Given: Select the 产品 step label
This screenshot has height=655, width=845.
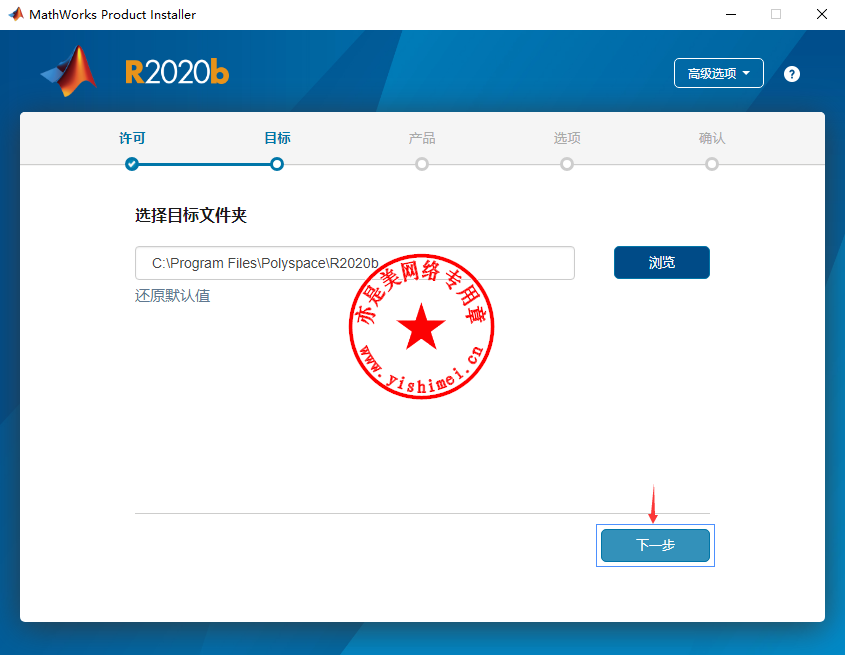Looking at the screenshot, I should tap(422, 138).
